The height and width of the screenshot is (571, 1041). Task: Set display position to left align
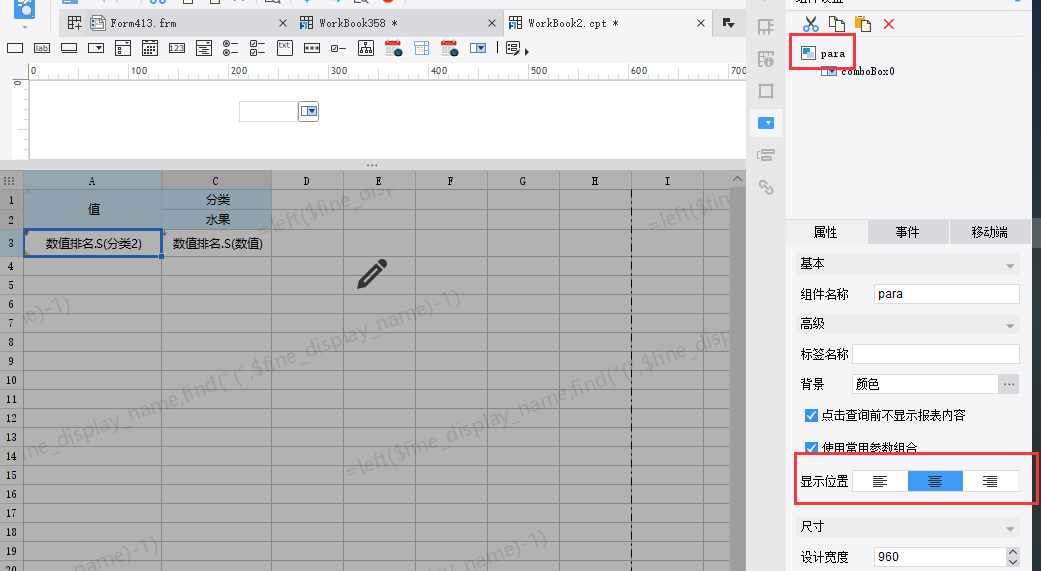[x=880, y=481]
